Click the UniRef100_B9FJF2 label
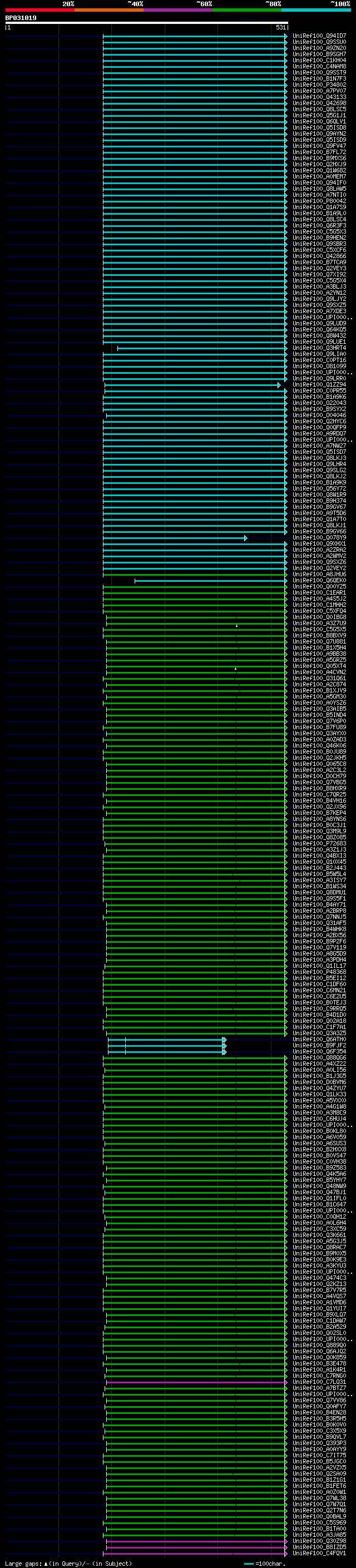356x1568 pixels. (x=319, y=1046)
